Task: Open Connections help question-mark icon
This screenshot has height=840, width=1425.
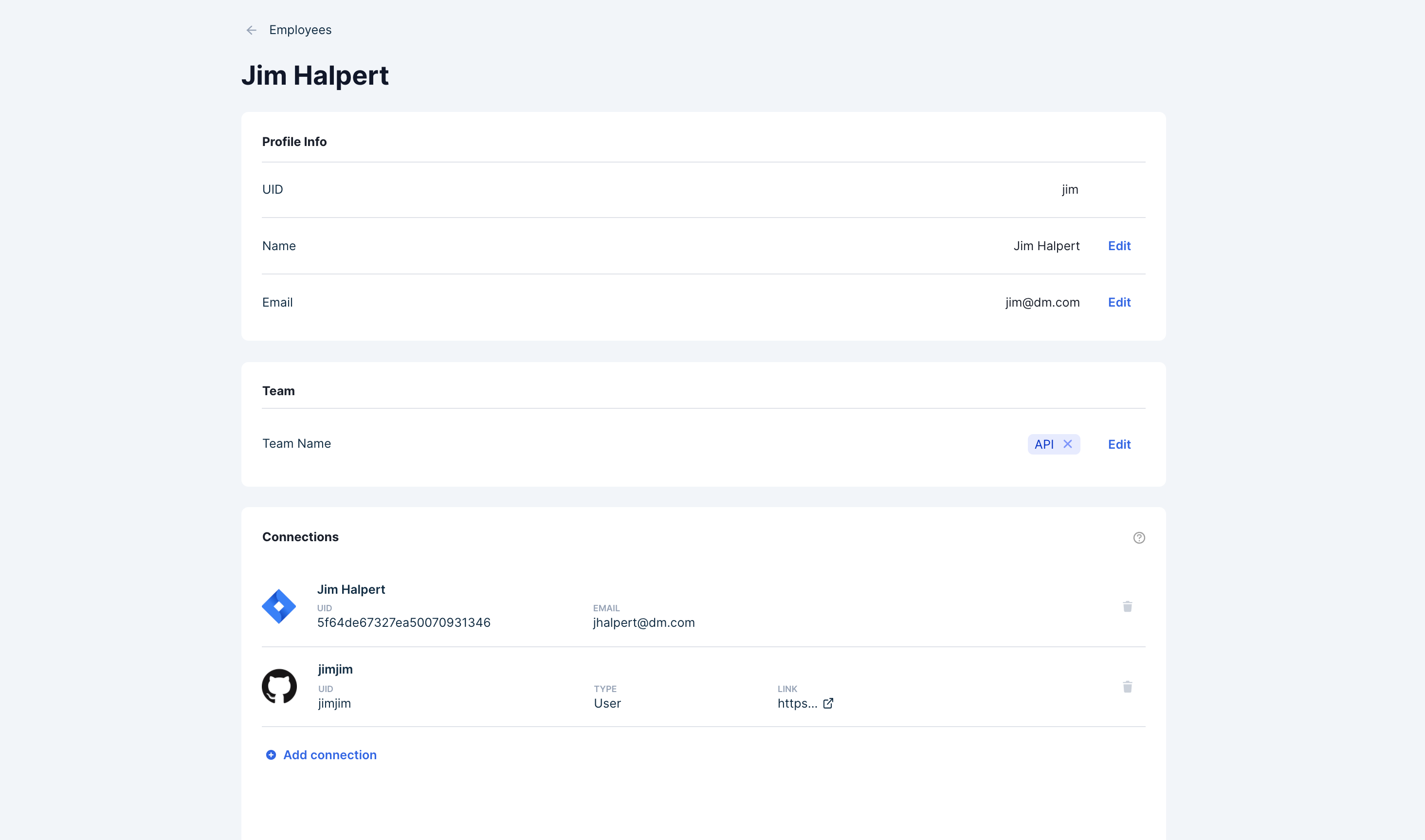Action: point(1139,538)
